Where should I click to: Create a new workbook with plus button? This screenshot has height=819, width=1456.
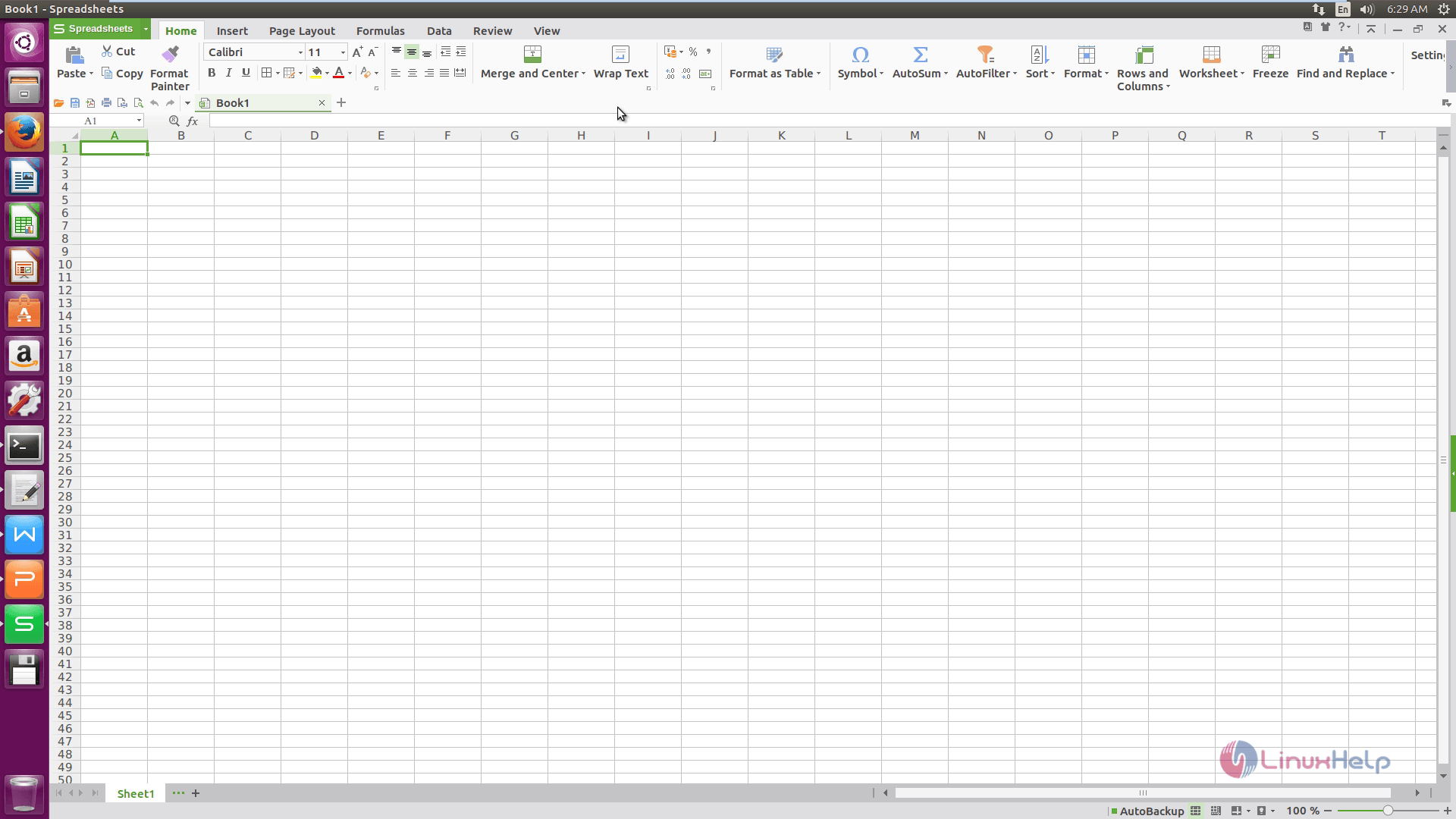coord(341,102)
